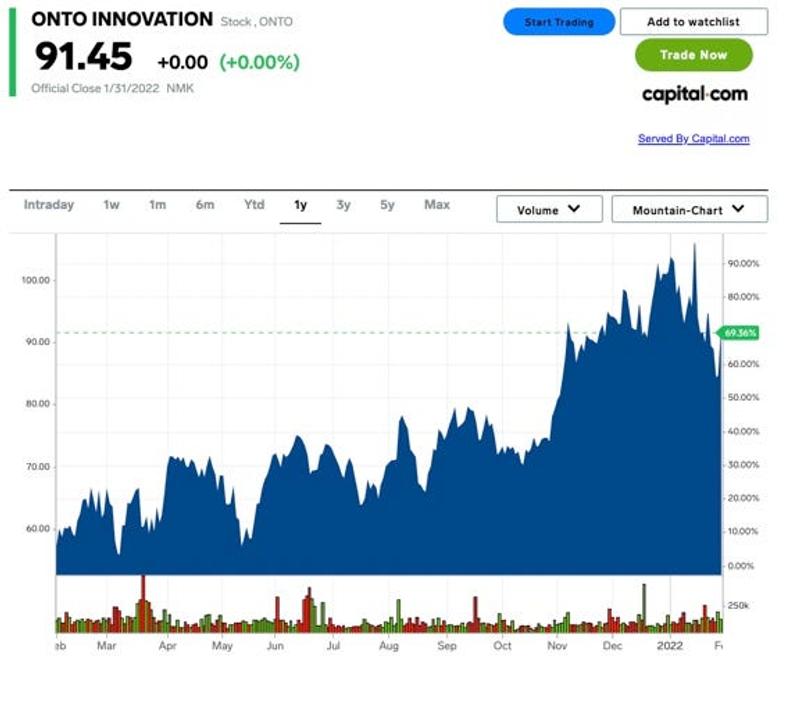The image size is (800, 714).
Task: Click the Nov month label on axis
Action: point(557,646)
